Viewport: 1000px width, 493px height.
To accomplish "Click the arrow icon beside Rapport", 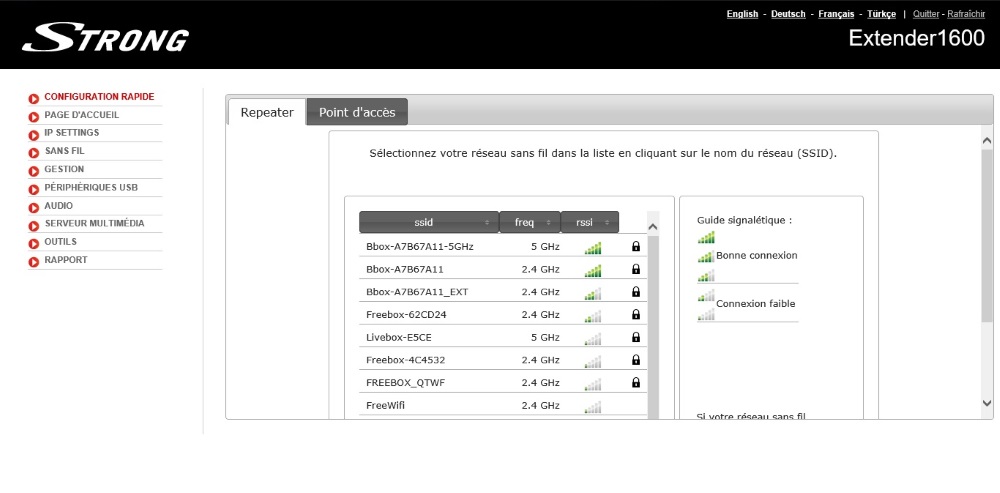I will pyautogui.click(x=34, y=262).
